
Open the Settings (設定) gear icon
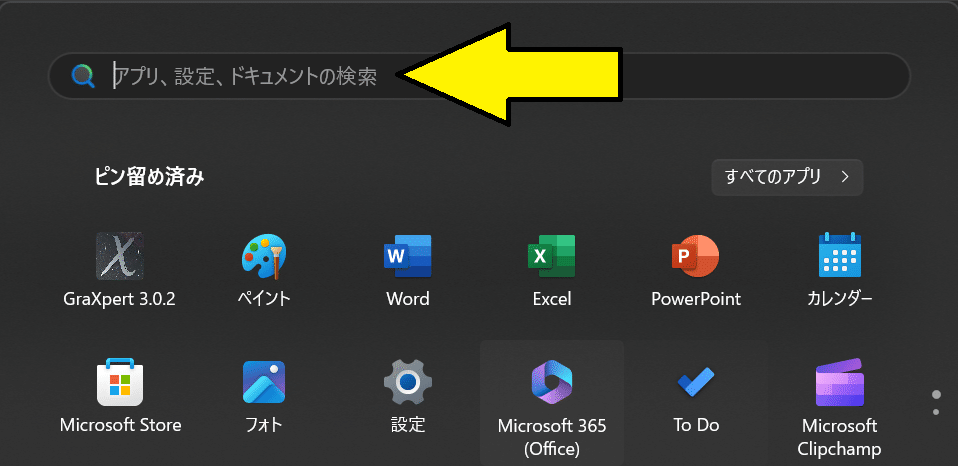click(x=408, y=382)
